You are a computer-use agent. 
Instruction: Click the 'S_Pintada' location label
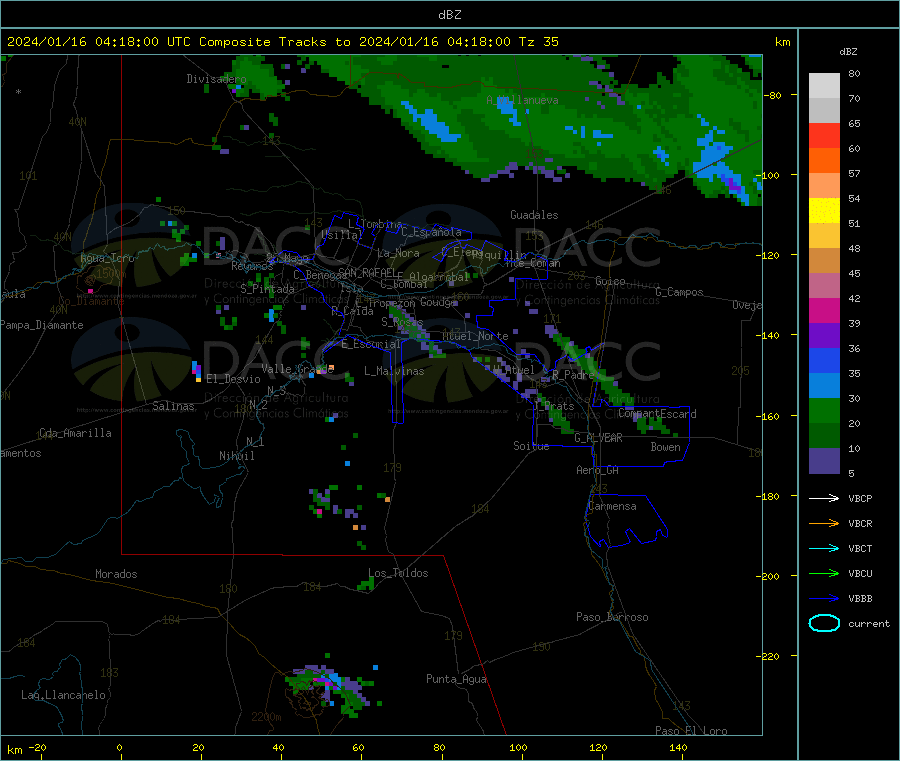(267, 289)
